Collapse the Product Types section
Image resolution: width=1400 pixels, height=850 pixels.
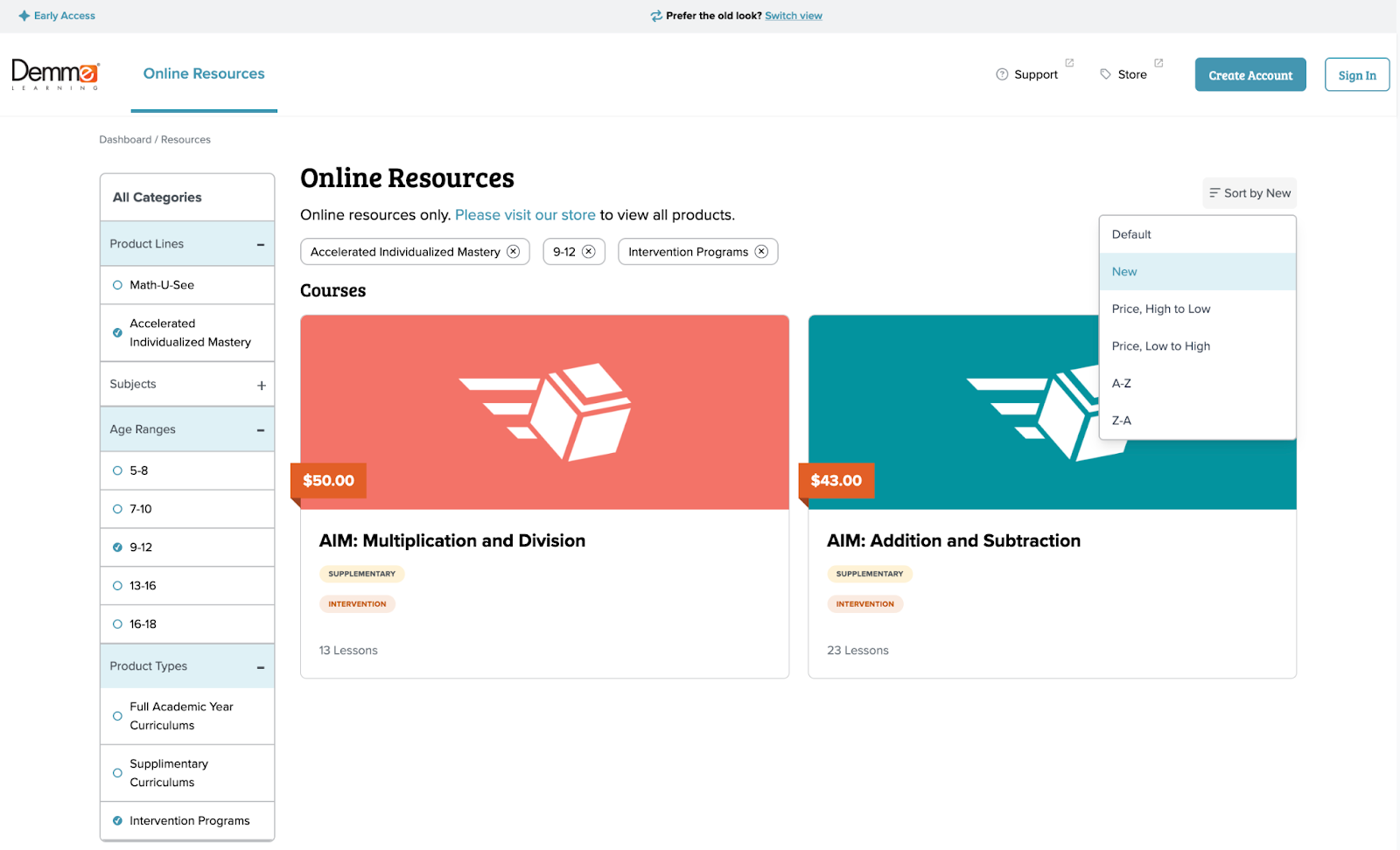point(261,667)
